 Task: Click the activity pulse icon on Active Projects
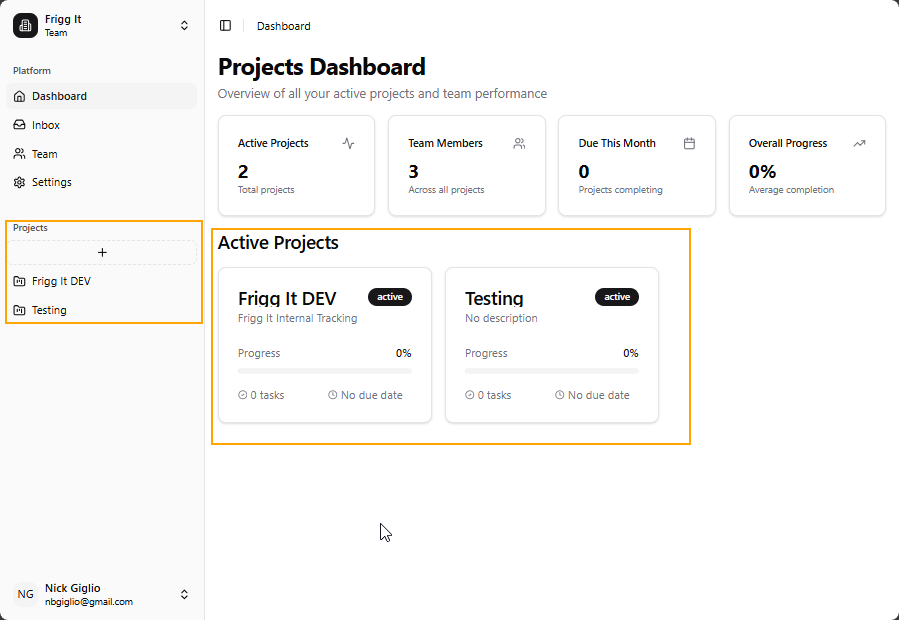click(x=348, y=143)
